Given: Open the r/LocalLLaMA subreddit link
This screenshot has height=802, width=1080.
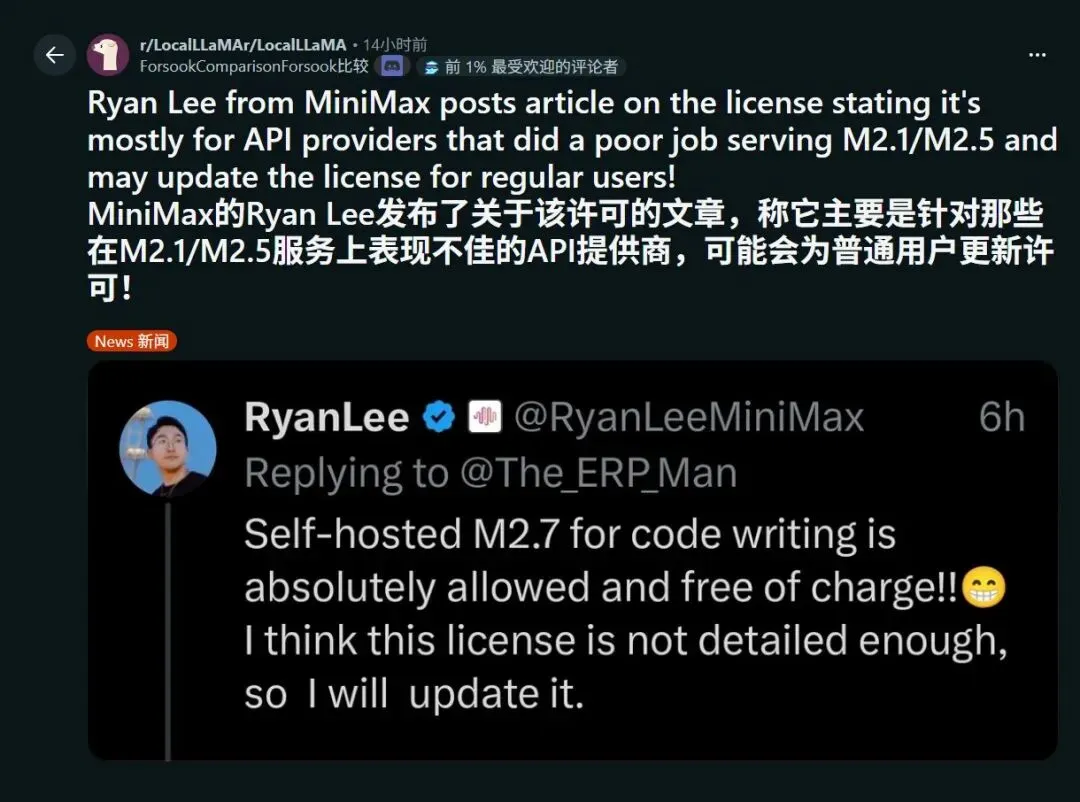Looking at the screenshot, I should pos(243,45).
